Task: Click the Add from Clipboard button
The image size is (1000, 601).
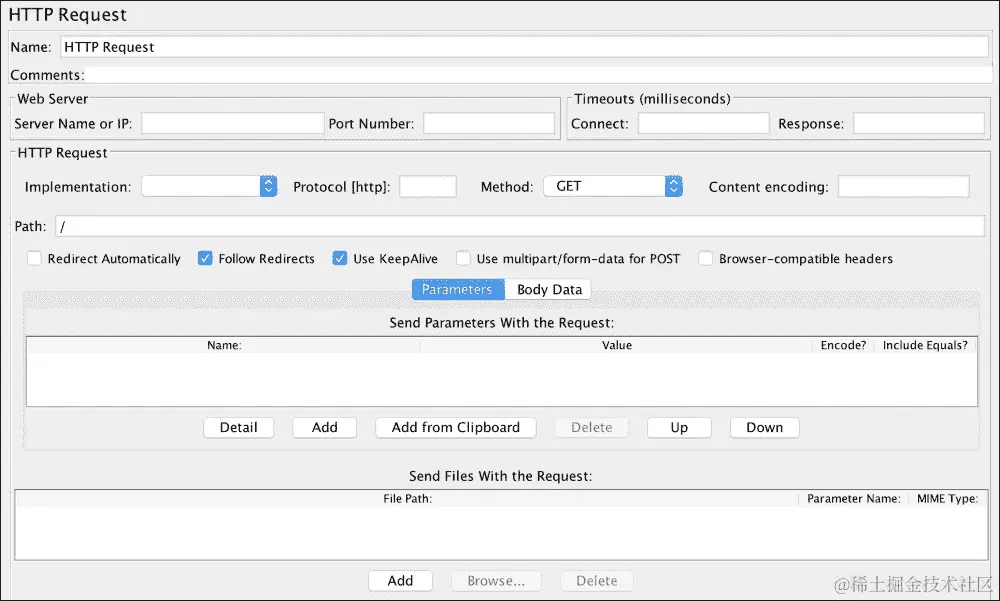Action: [x=455, y=427]
